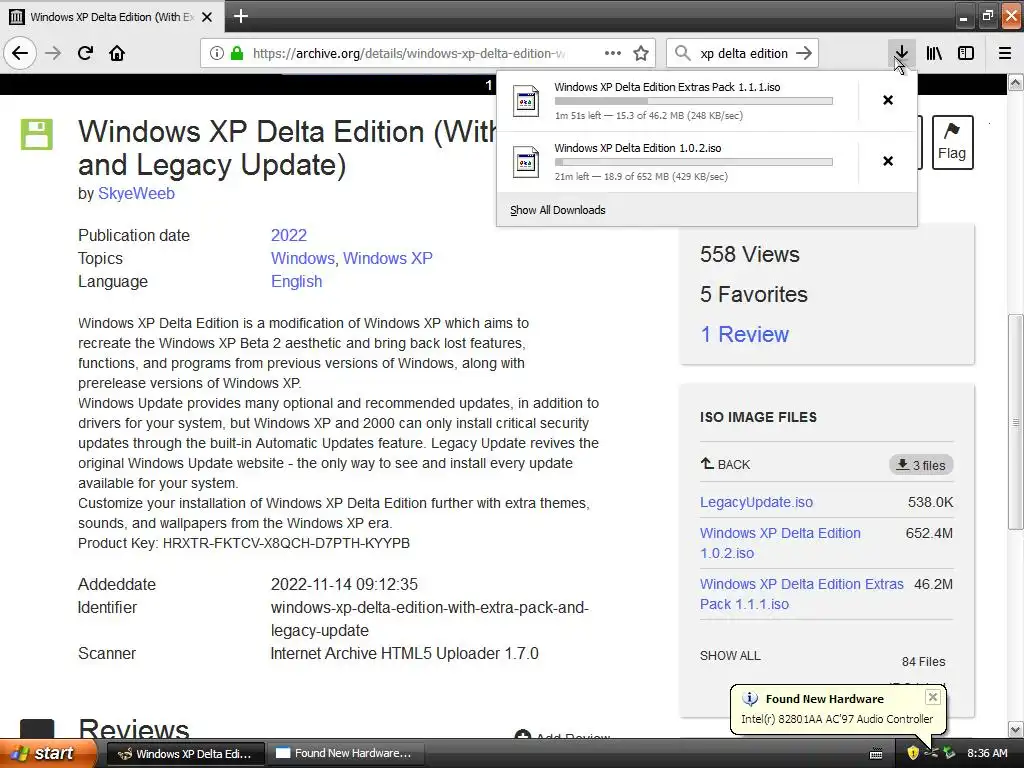Click the network connection tray icon

[949, 754]
